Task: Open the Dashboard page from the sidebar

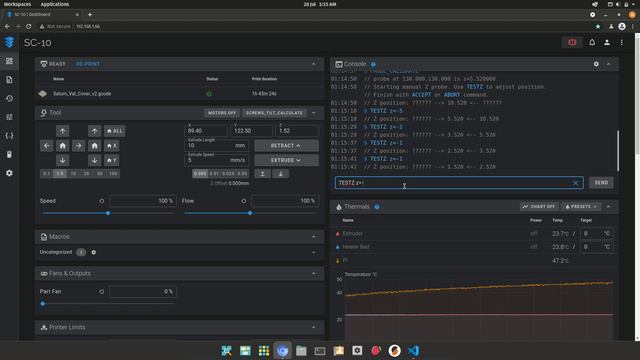Action: 9,61
